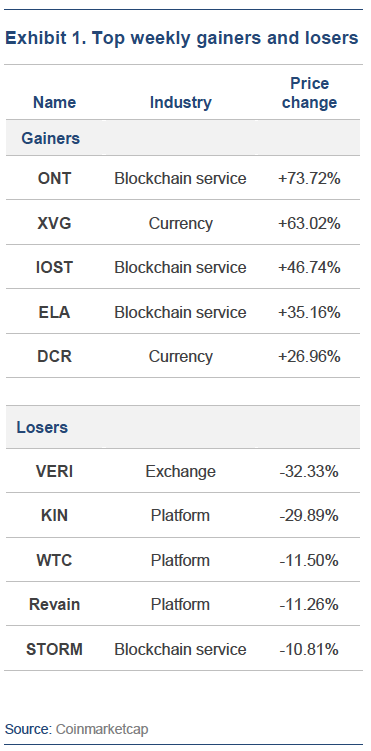The width and height of the screenshot is (371, 751).
Task: Click the Gainers section label
Action: [51, 138]
